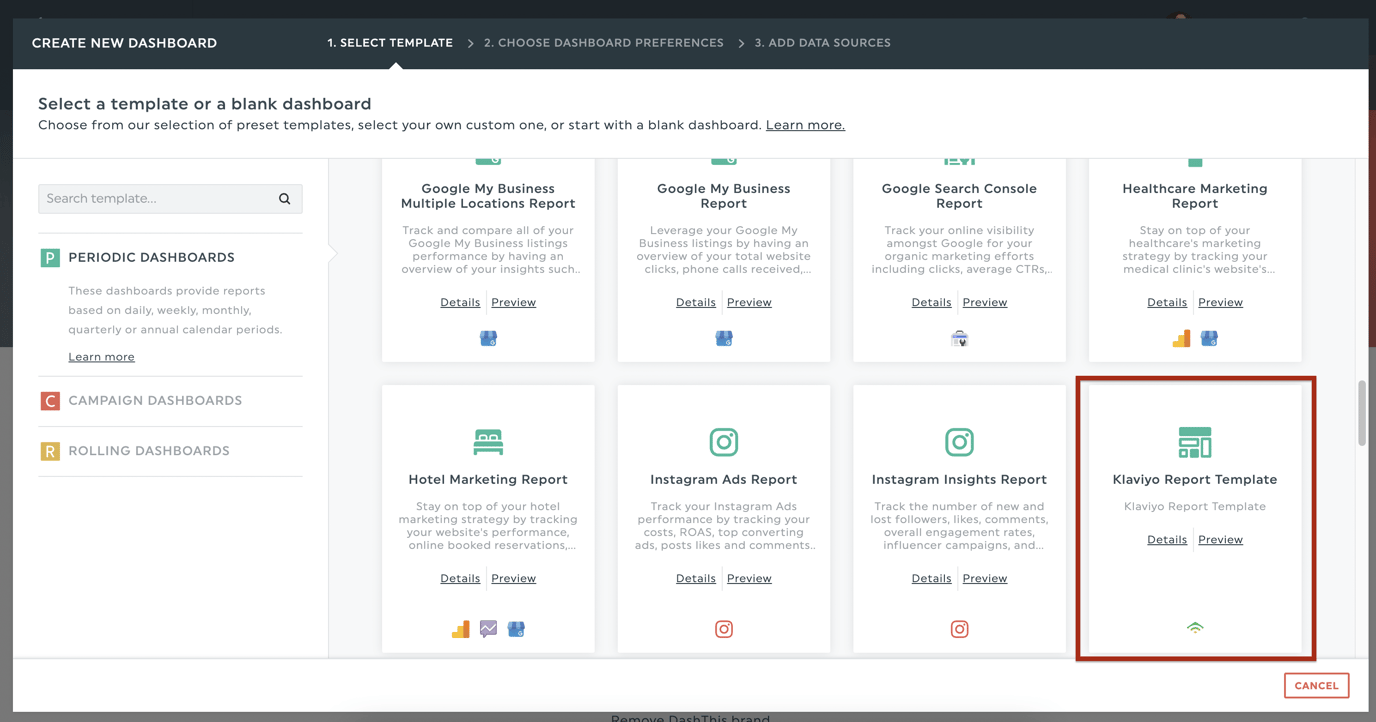Select the Periodic Dashboards category

tap(151, 257)
